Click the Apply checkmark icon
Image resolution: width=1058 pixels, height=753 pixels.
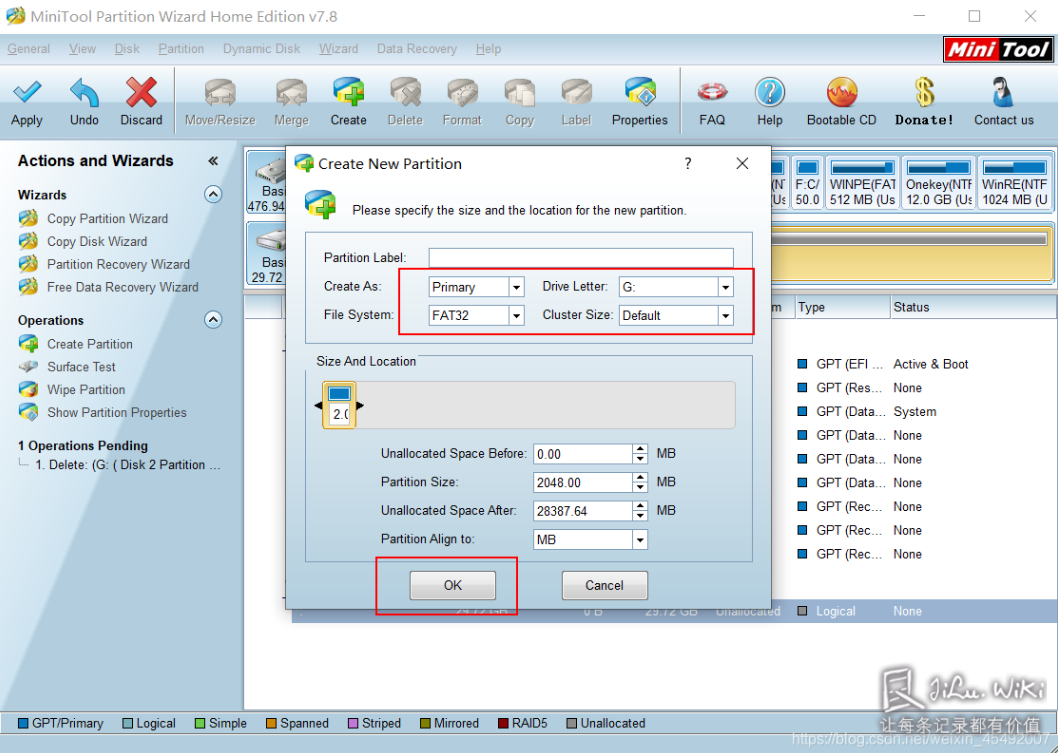pyautogui.click(x=27, y=92)
